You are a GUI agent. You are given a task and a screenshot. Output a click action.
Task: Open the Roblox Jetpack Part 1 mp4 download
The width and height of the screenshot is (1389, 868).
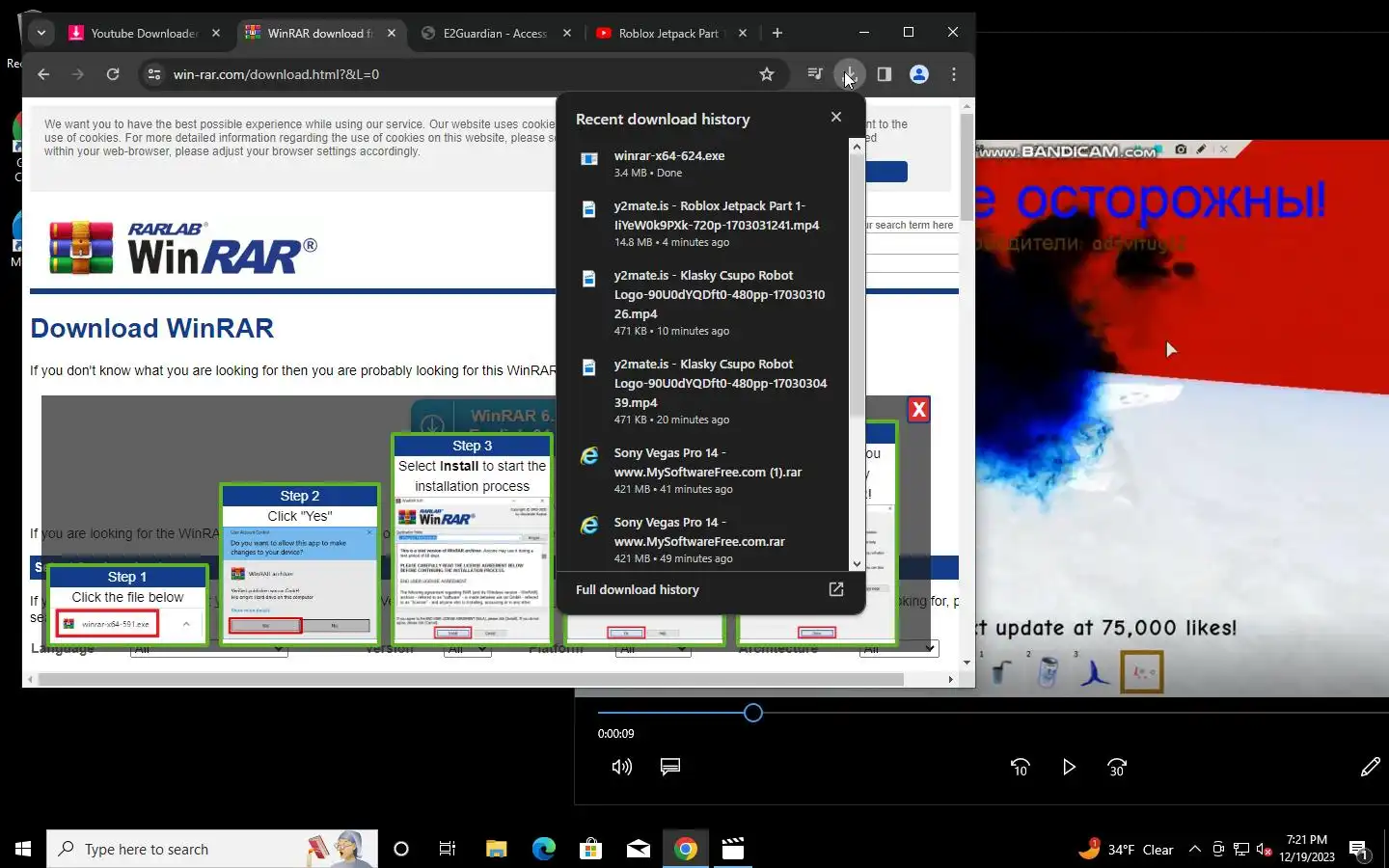704,224
